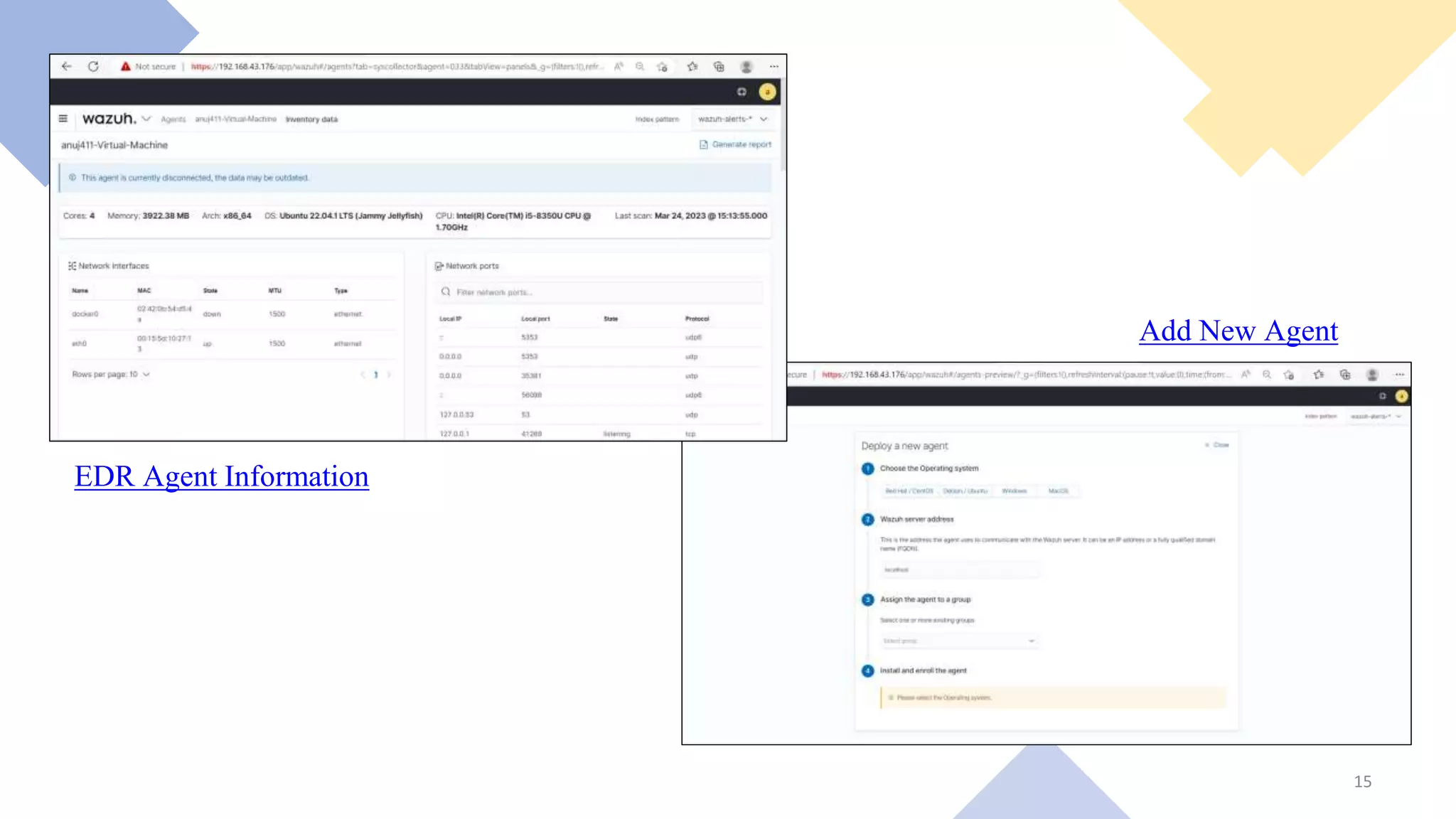The image size is (1456, 819).
Task: Click the browser back arrow in the left window
Action: point(67,66)
